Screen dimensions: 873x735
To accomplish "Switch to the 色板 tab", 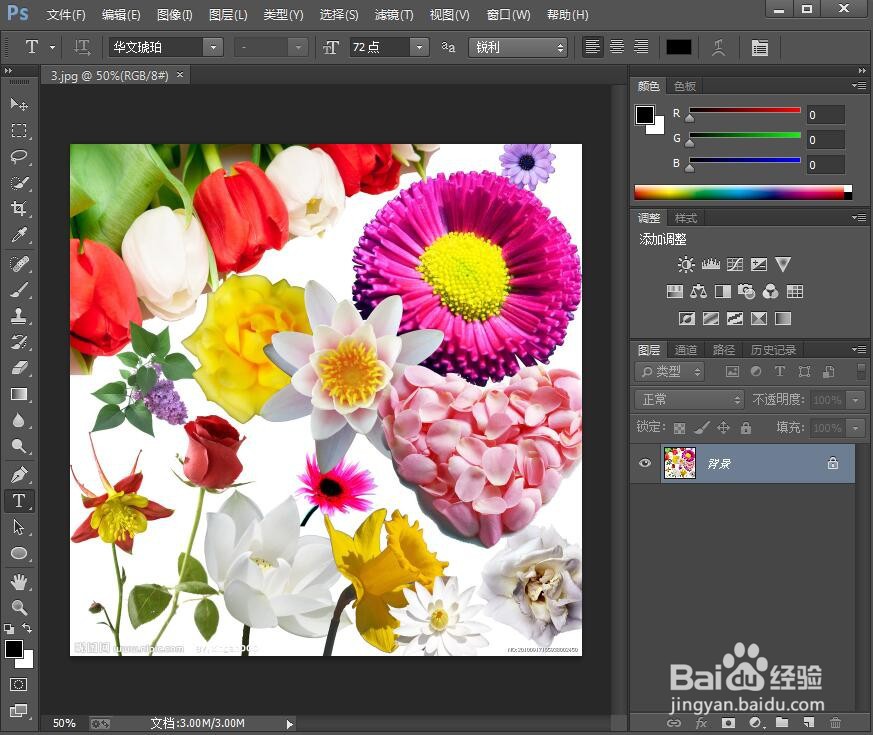I will [x=685, y=86].
